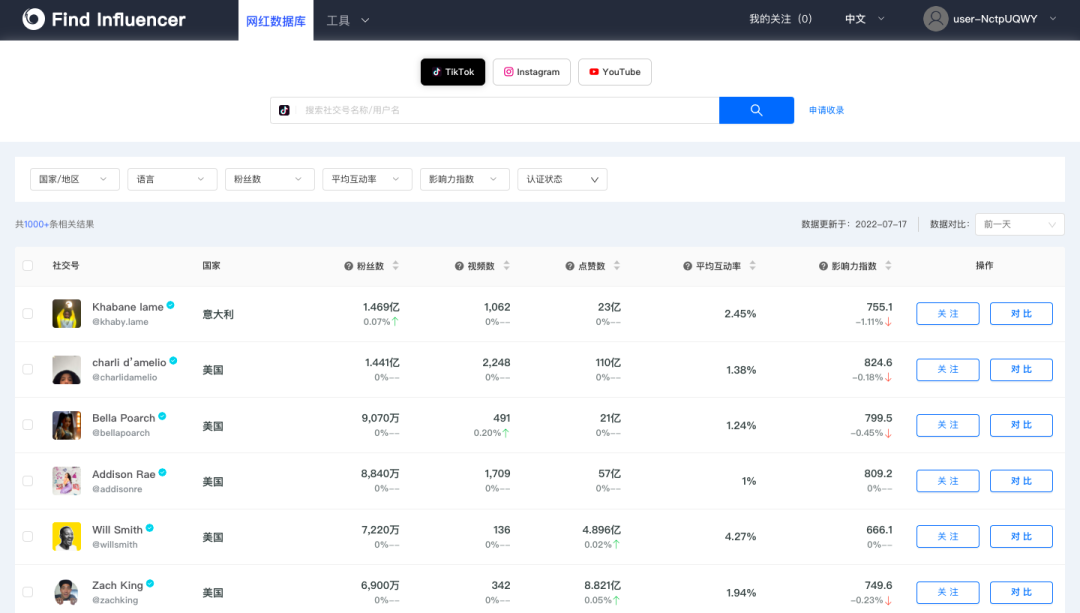
Task: Click Addison Rae verified badge
Action: pos(163,472)
